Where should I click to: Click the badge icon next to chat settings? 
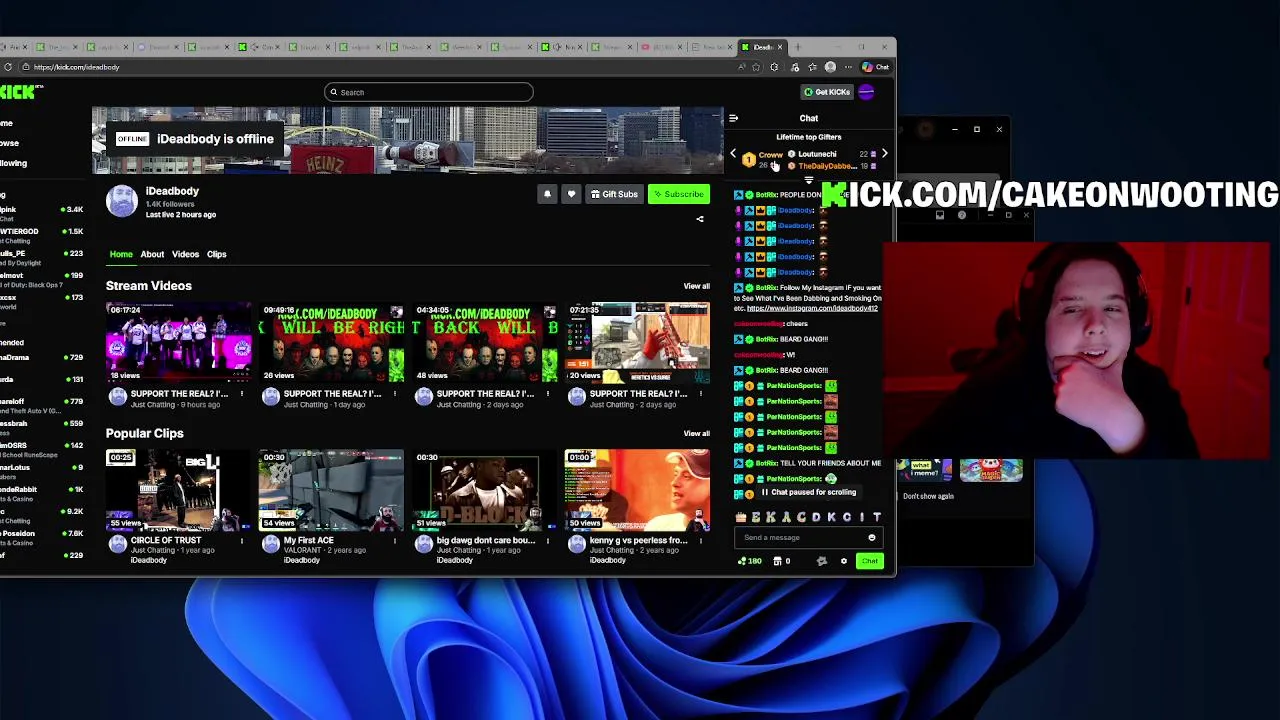coord(822,561)
